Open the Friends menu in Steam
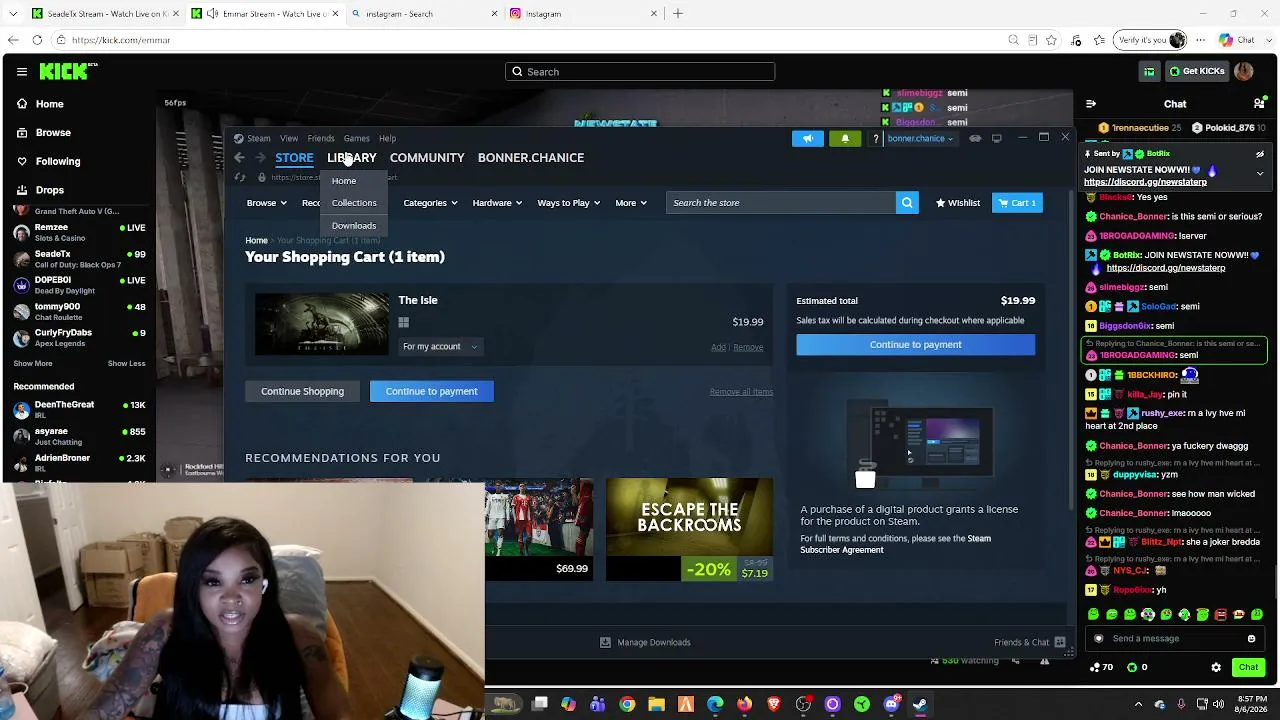The width and height of the screenshot is (1280, 720). pyautogui.click(x=321, y=139)
